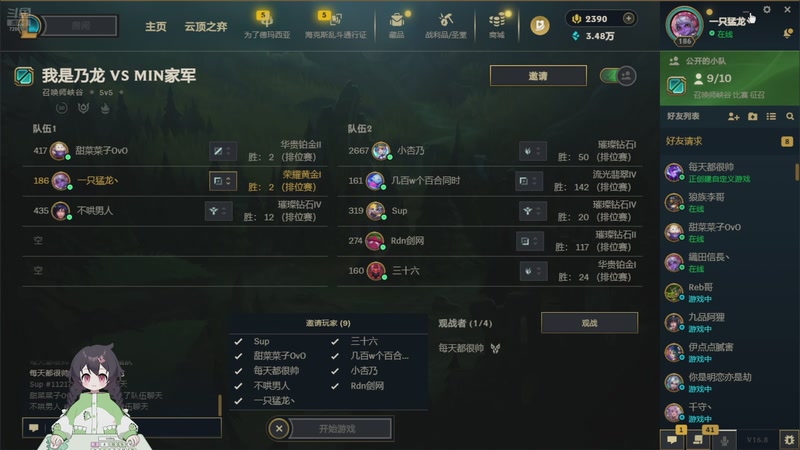Go to the 主页 home tab
The image size is (800, 450).
coord(156,27)
